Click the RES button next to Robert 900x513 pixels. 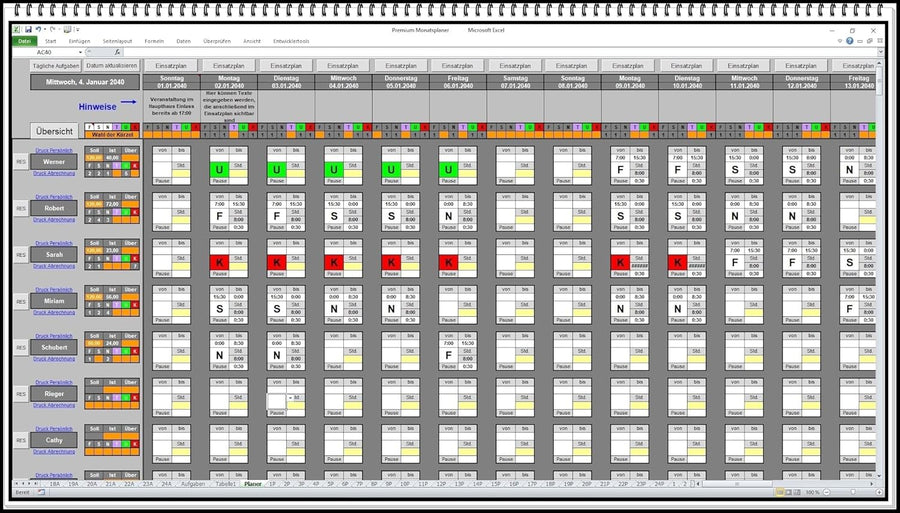point(20,208)
